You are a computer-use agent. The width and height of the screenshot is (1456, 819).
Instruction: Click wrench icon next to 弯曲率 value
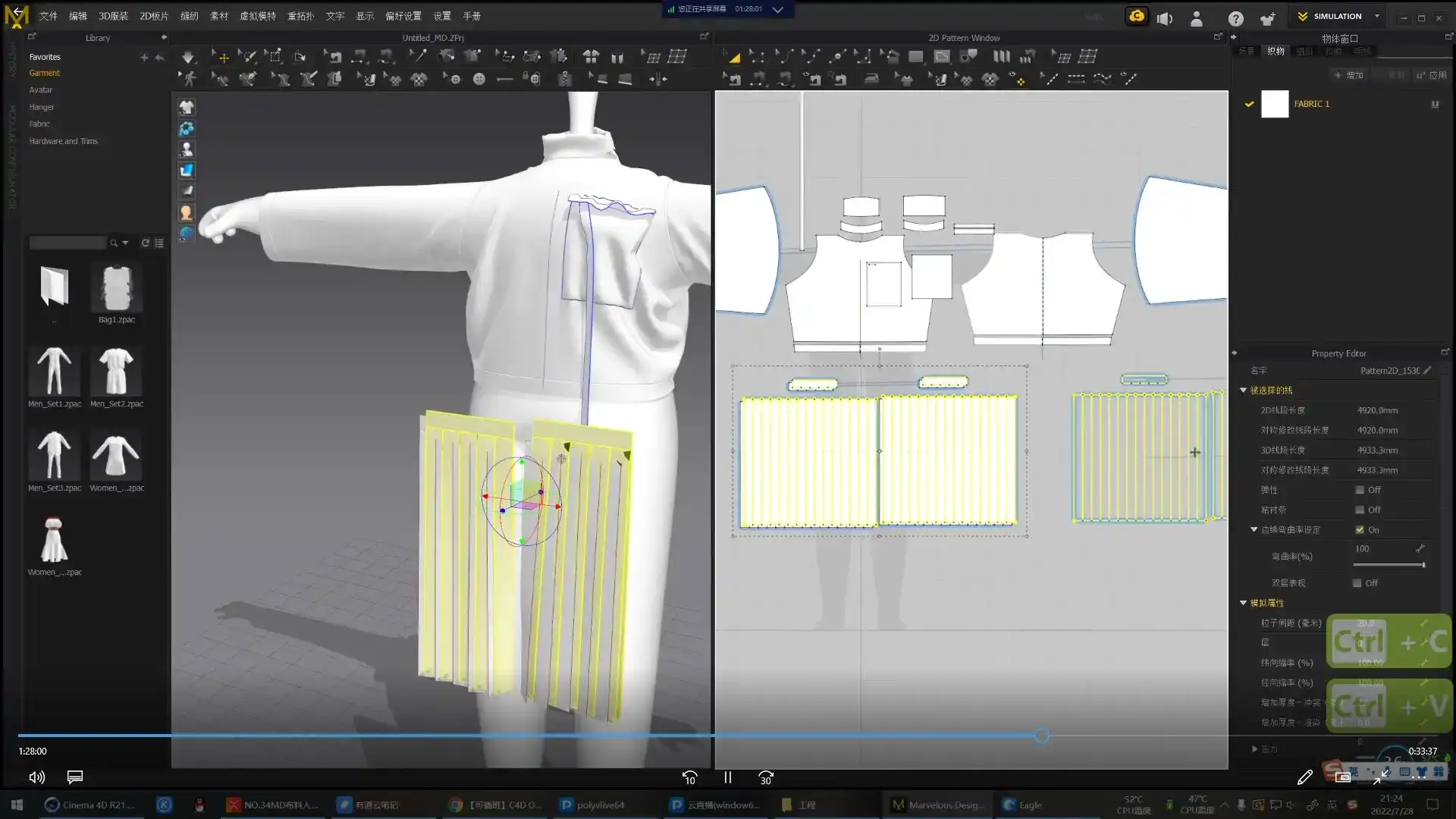(x=1420, y=548)
